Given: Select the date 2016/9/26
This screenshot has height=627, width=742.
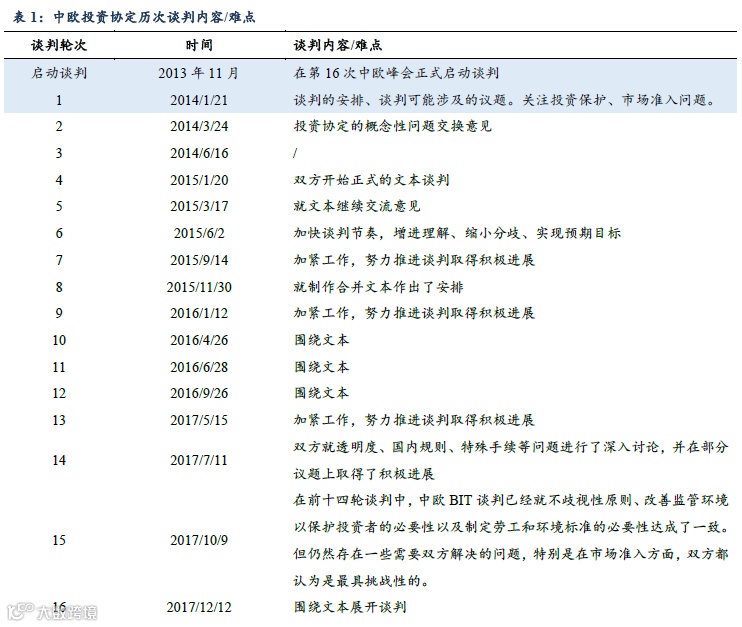Looking at the screenshot, I should pos(199,393).
